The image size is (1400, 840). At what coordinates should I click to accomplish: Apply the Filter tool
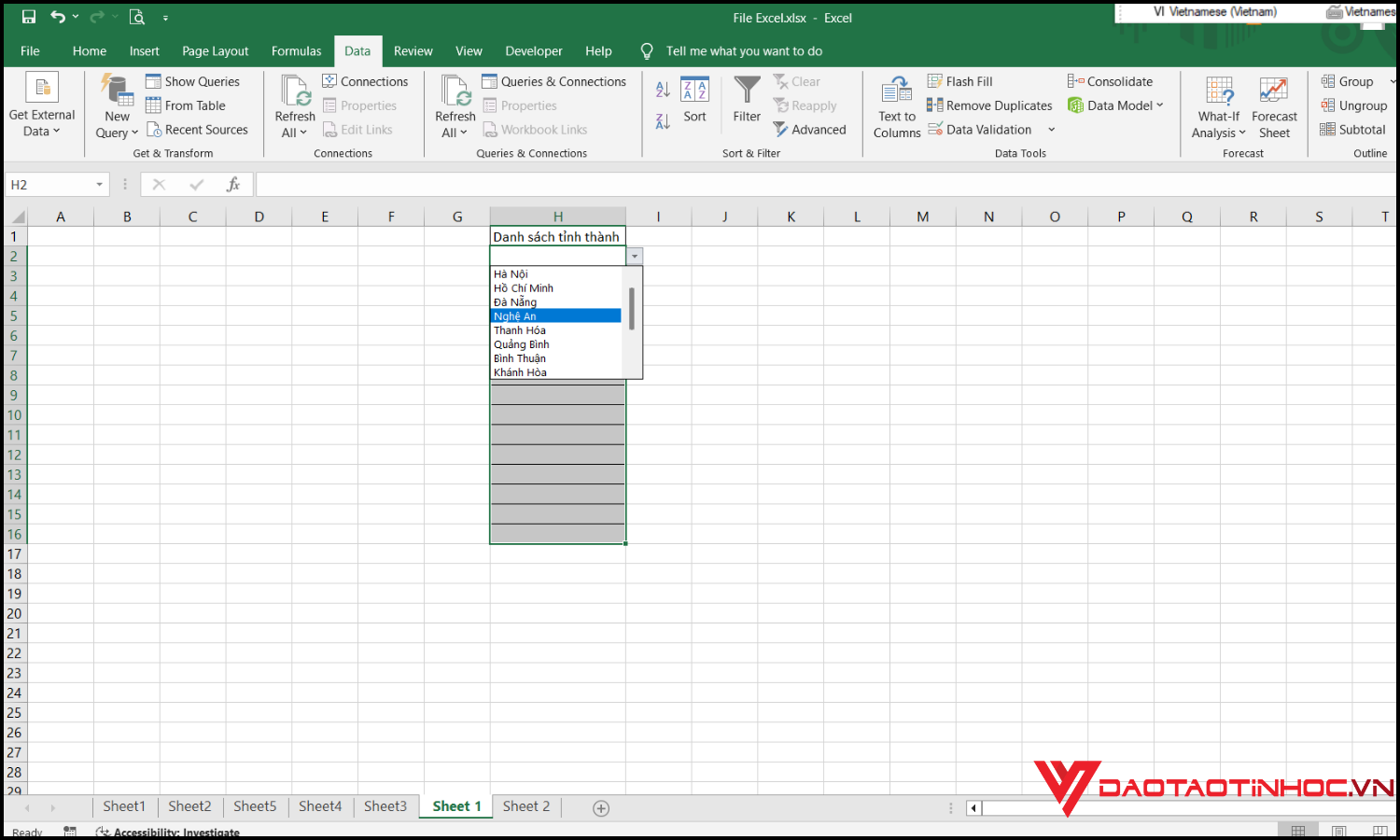[746, 105]
